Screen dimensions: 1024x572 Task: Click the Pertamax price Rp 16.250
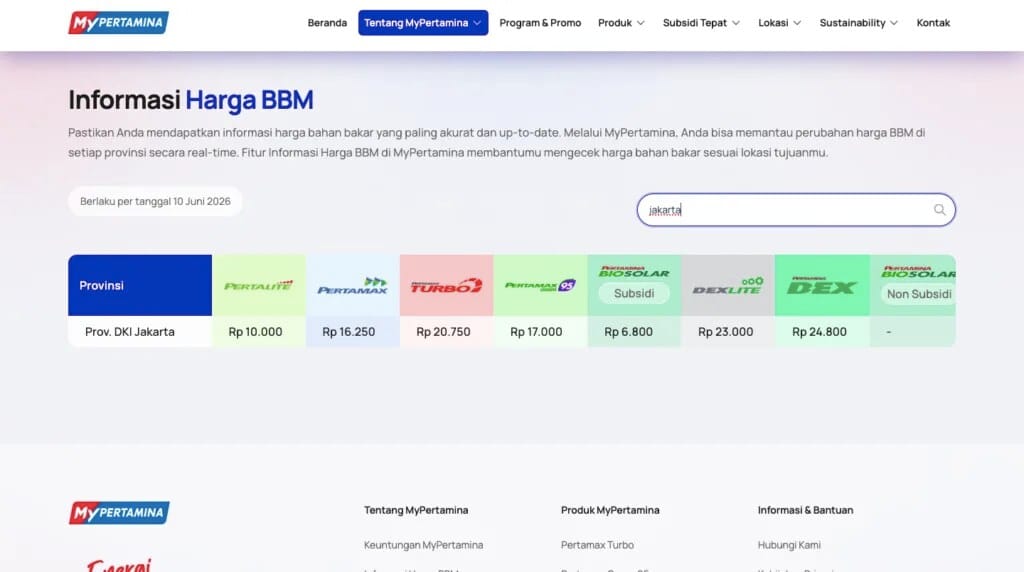tap(349, 332)
